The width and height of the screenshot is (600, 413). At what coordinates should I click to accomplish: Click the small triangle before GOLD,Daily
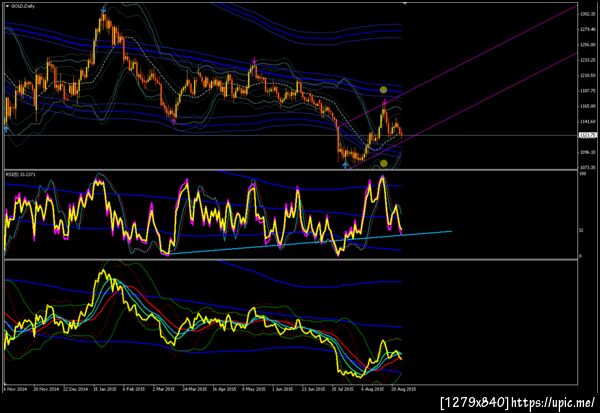(8, 7)
